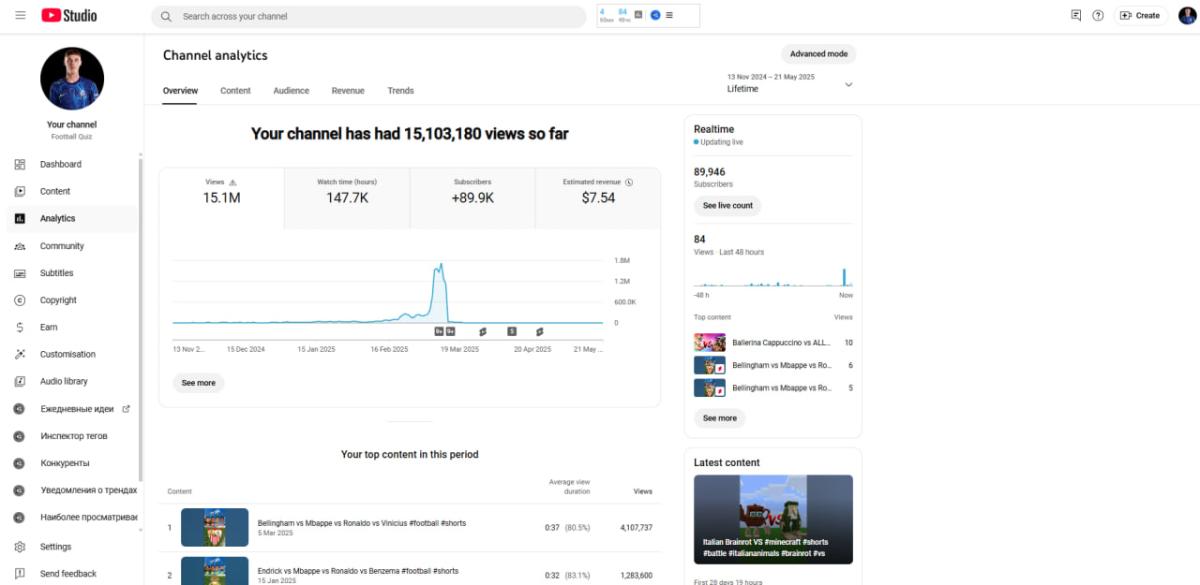Click the Settings label in sidebar
This screenshot has width=1200, height=585.
[56, 547]
